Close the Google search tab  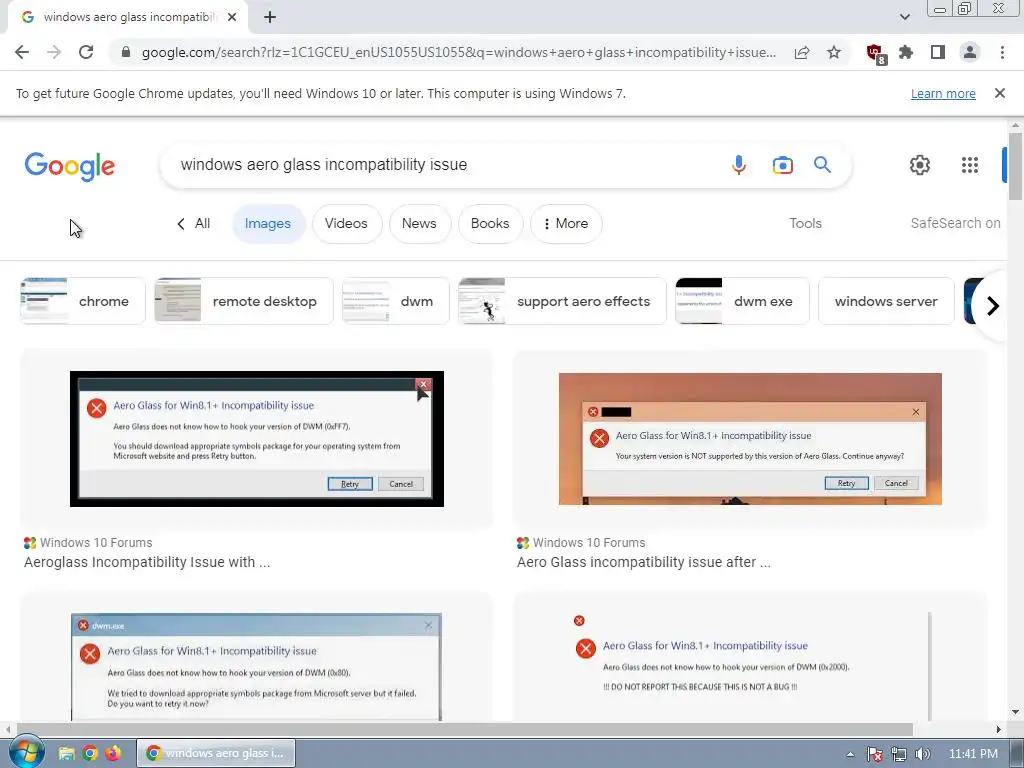tap(232, 17)
